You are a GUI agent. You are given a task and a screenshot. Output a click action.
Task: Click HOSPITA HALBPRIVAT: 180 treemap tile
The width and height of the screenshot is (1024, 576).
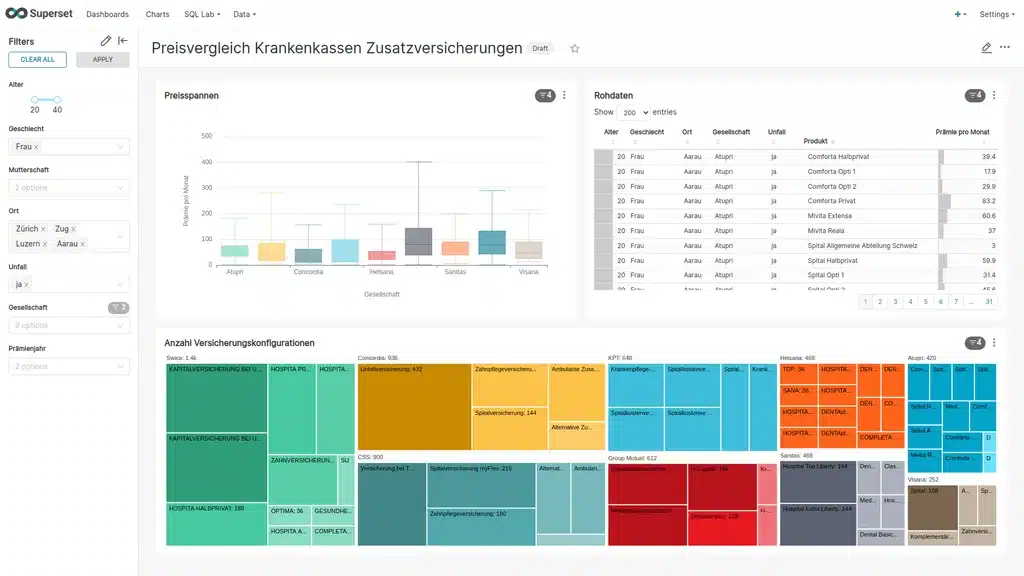point(216,524)
